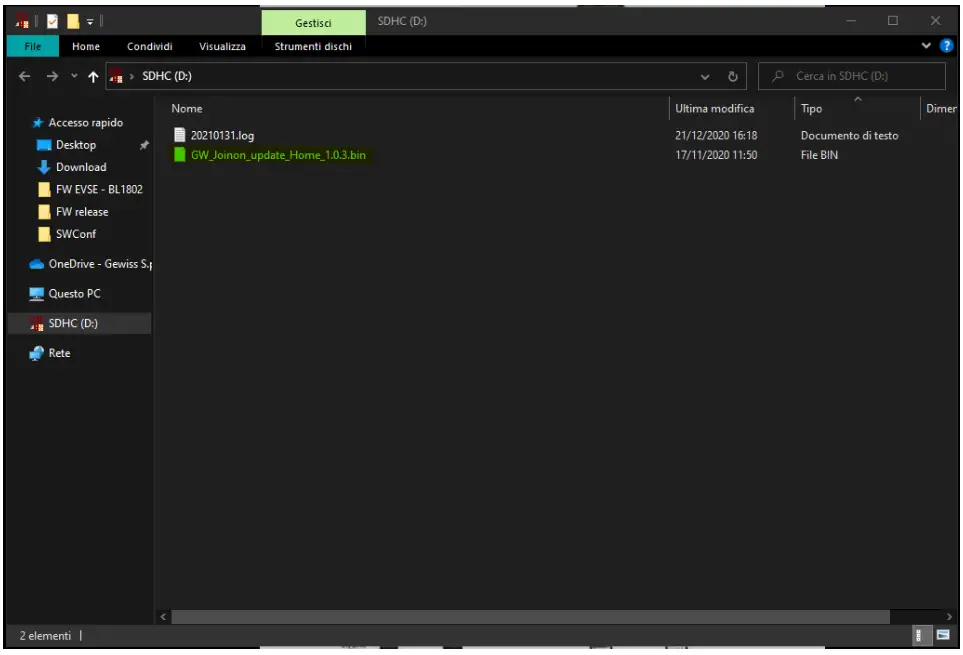The height and width of the screenshot is (655, 963).
Task: Open FW EVSE - BL1802 folder
Action: coord(99,189)
